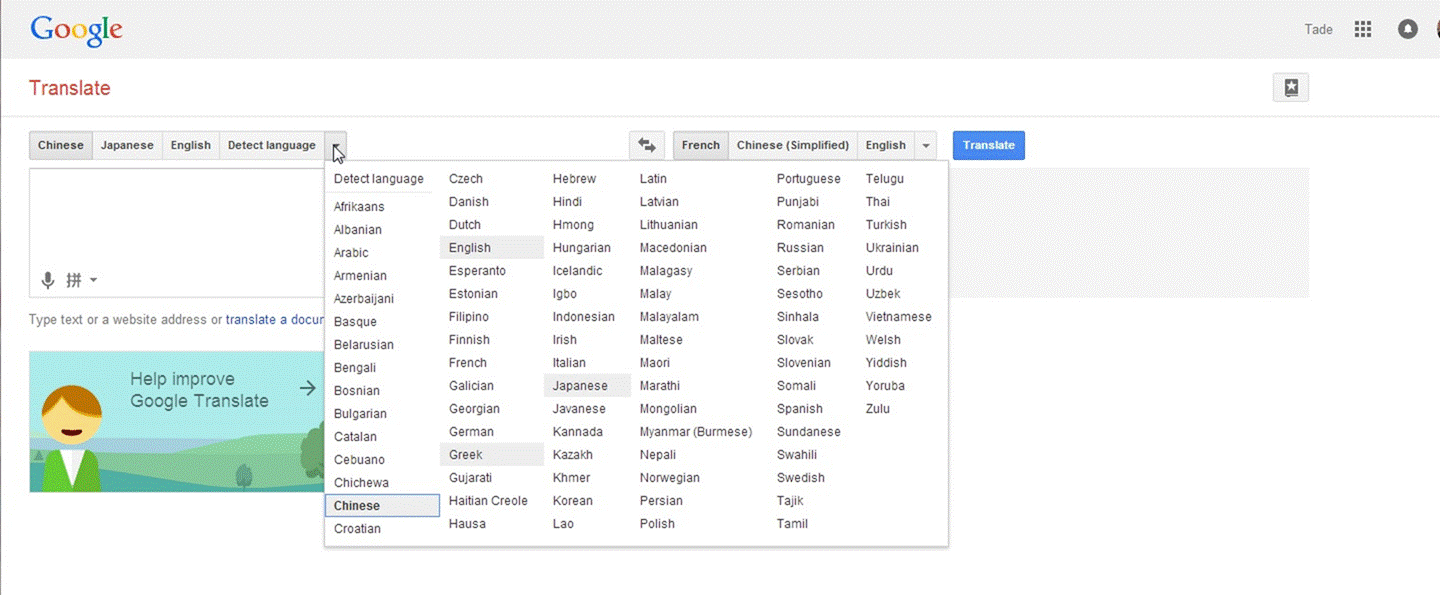The image size is (1440, 595).
Task: Select Chinese (Simplified) target tab
Action: click(x=793, y=145)
